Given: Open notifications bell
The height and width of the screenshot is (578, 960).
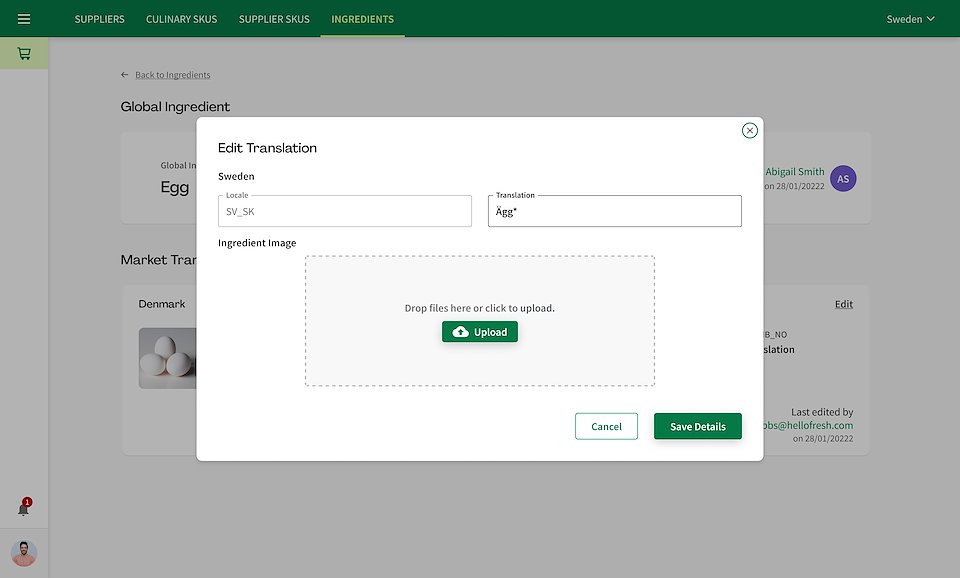Looking at the screenshot, I should click(24, 508).
